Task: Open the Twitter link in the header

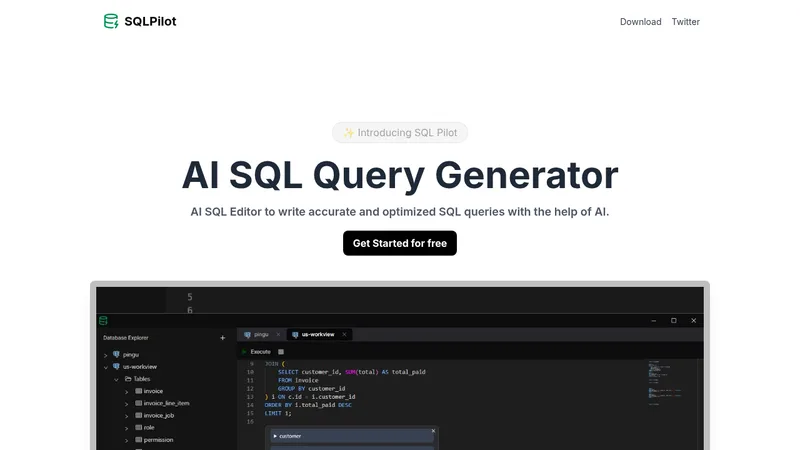Action: [685, 22]
